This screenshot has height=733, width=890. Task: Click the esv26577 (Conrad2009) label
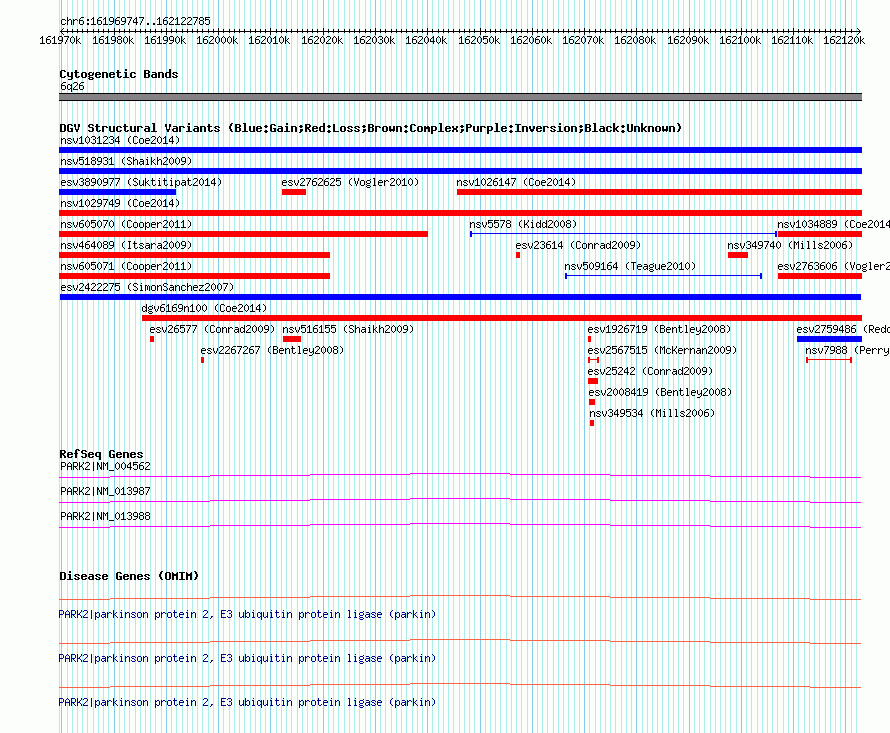click(212, 329)
